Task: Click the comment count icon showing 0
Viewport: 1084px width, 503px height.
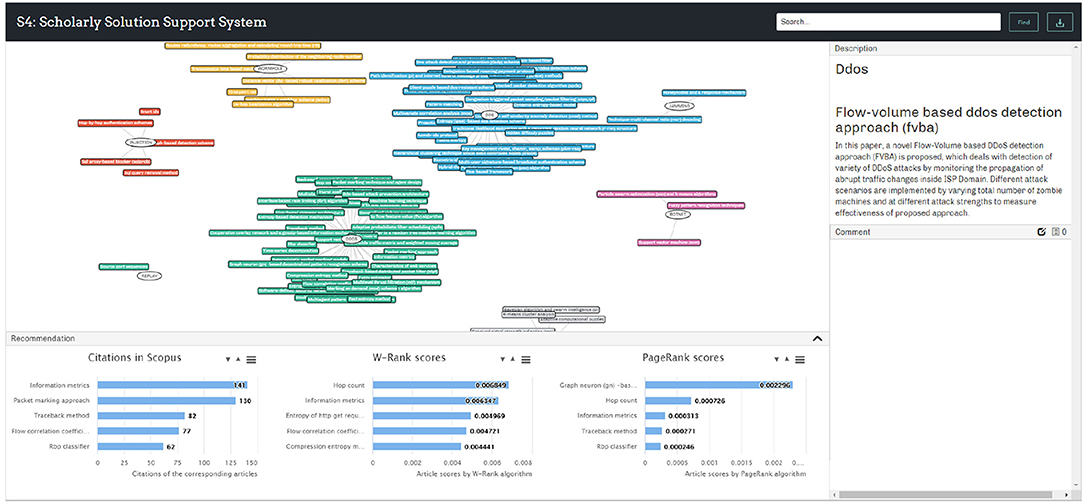Action: click(x=1058, y=232)
